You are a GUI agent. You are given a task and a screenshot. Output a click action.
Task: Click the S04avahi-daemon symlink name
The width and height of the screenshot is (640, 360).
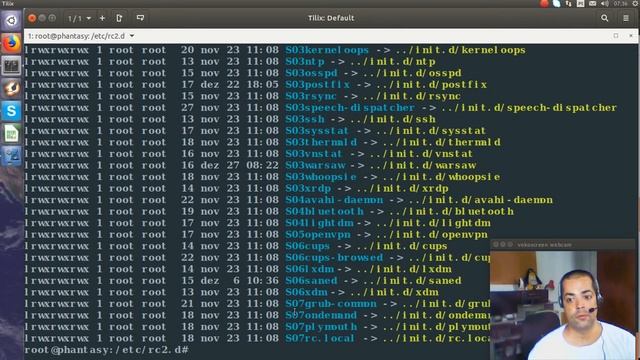click(x=334, y=200)
